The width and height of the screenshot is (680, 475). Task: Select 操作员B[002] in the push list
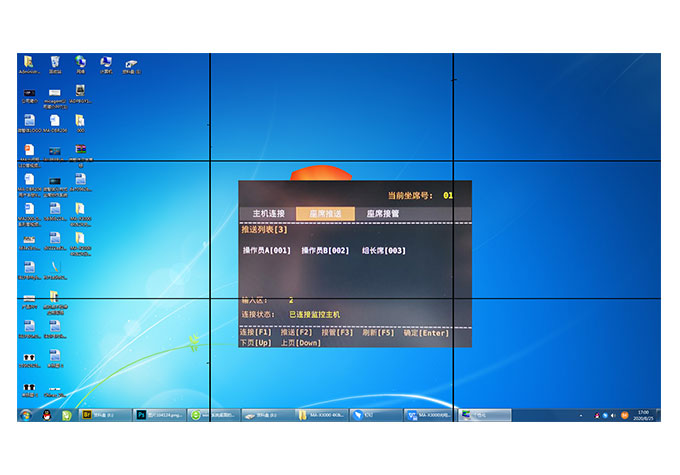(325, 250)
